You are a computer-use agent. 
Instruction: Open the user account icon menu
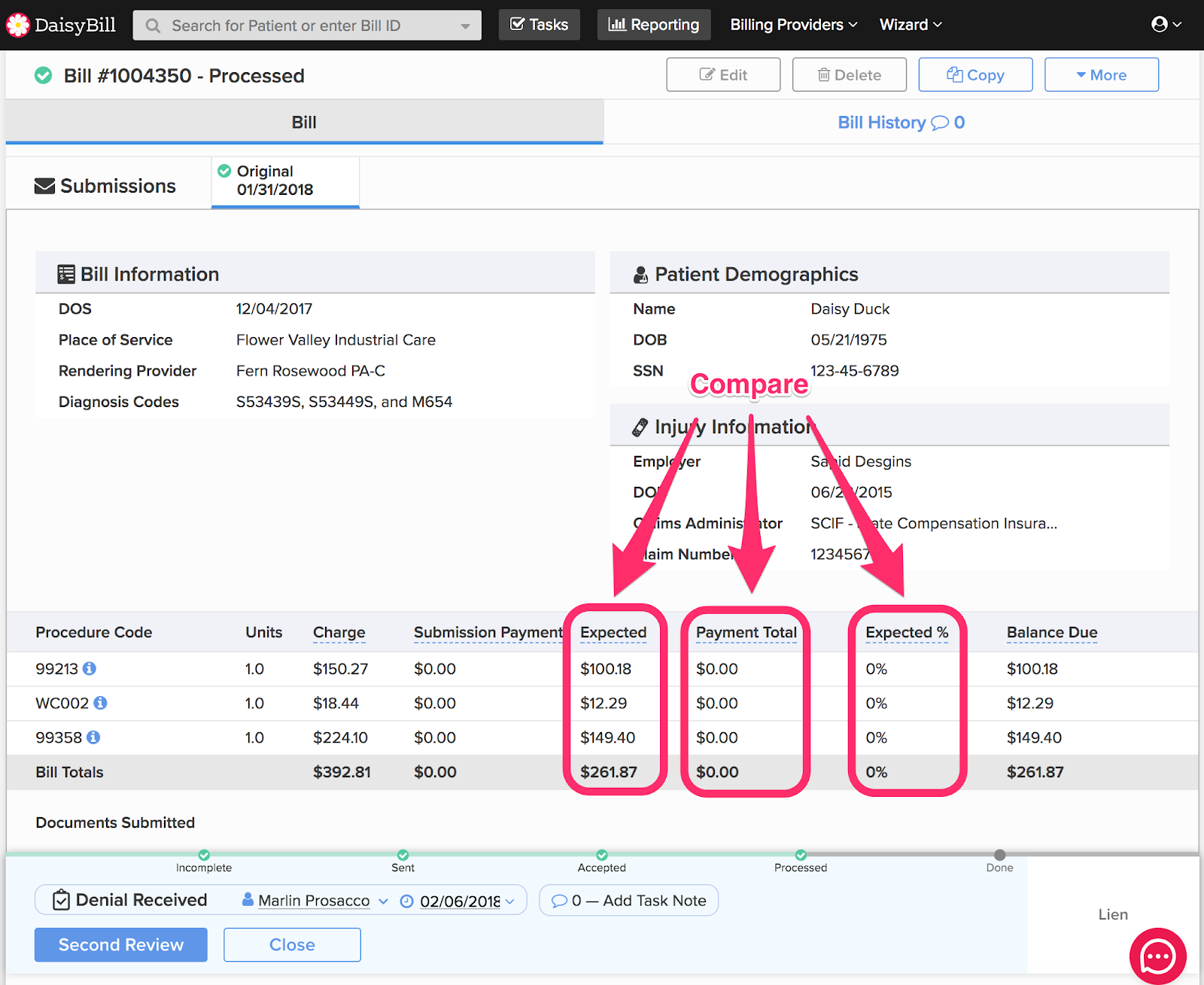coord(1166,25)
